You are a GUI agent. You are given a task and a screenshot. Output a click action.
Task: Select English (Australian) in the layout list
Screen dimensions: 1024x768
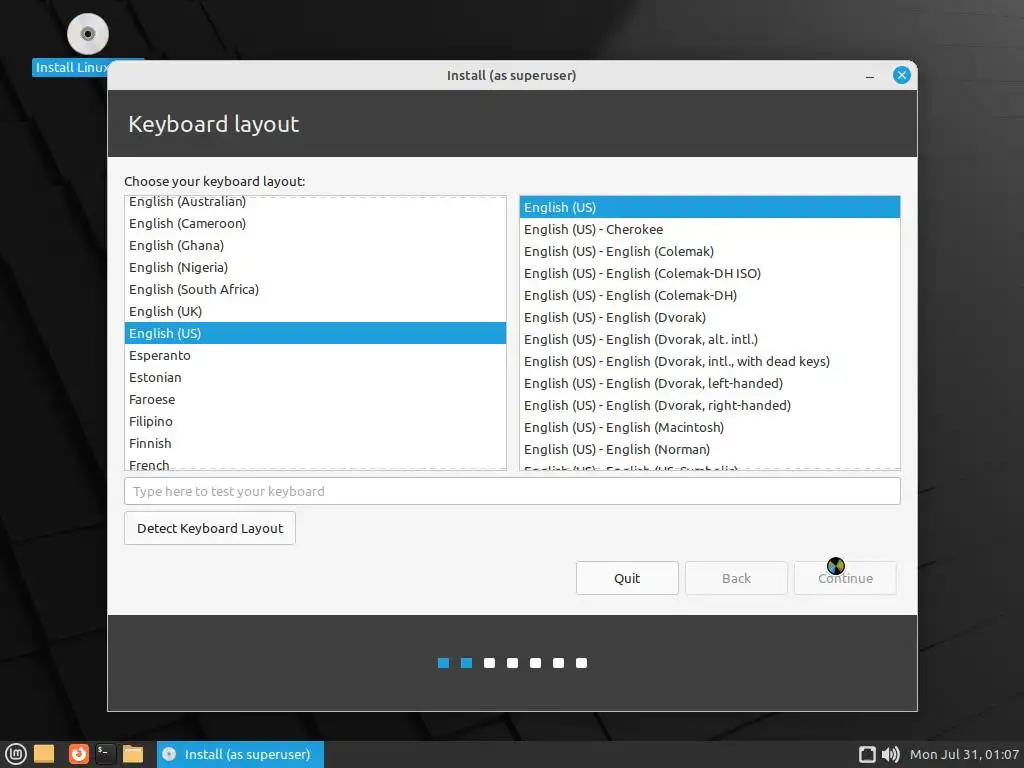point(315,202)
